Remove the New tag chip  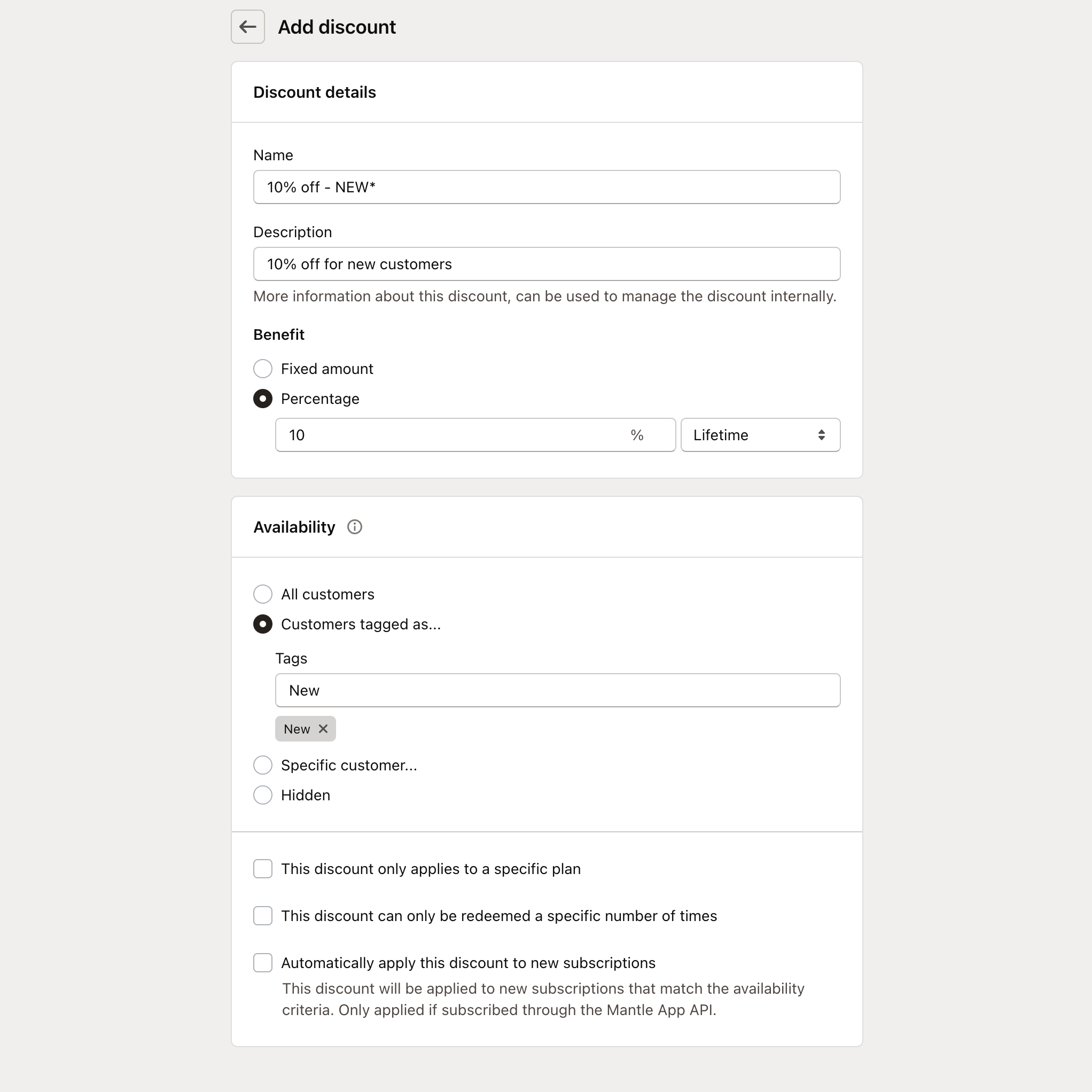pos(323,729)
